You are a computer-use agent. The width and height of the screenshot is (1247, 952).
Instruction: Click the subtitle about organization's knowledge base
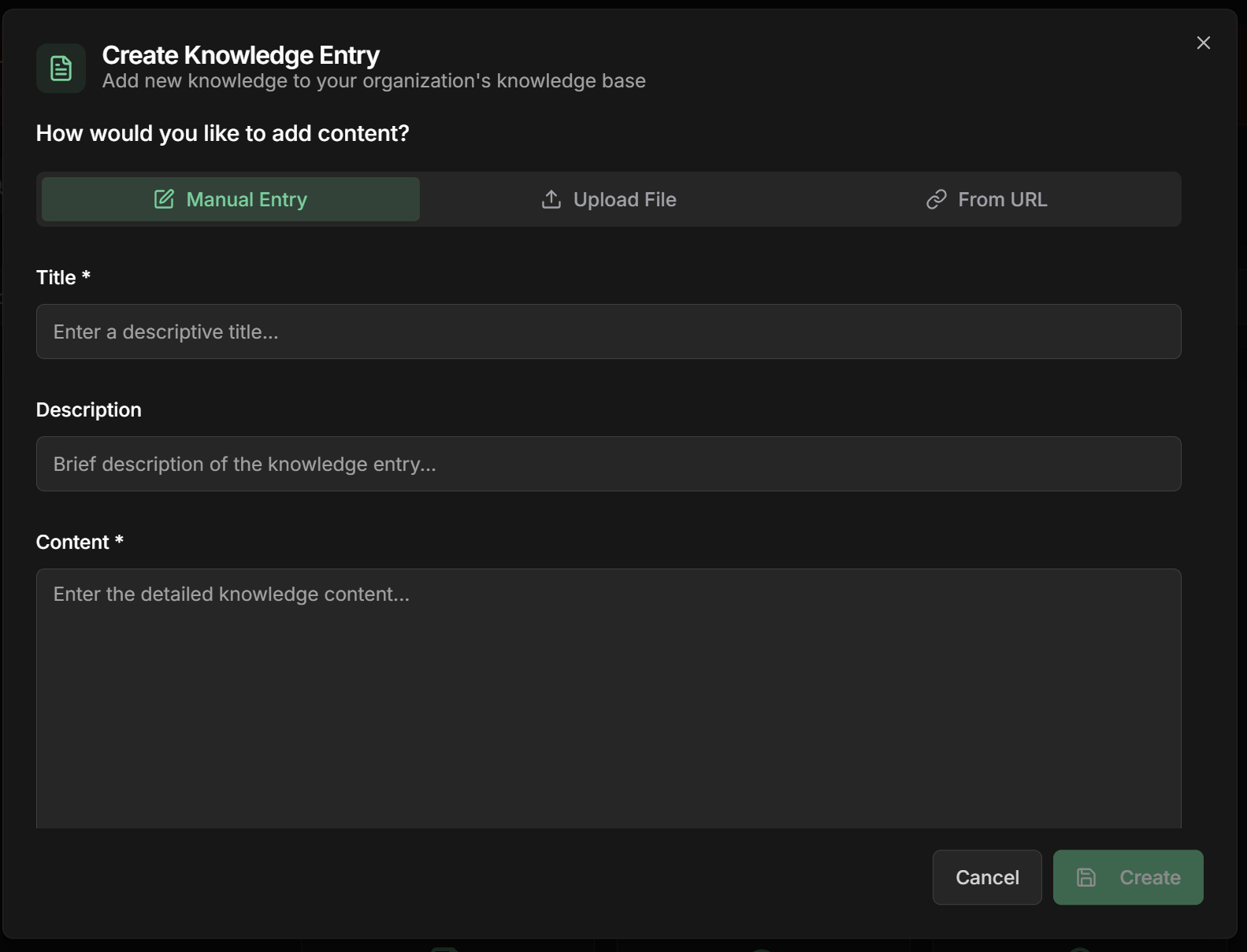pos(374,81)
